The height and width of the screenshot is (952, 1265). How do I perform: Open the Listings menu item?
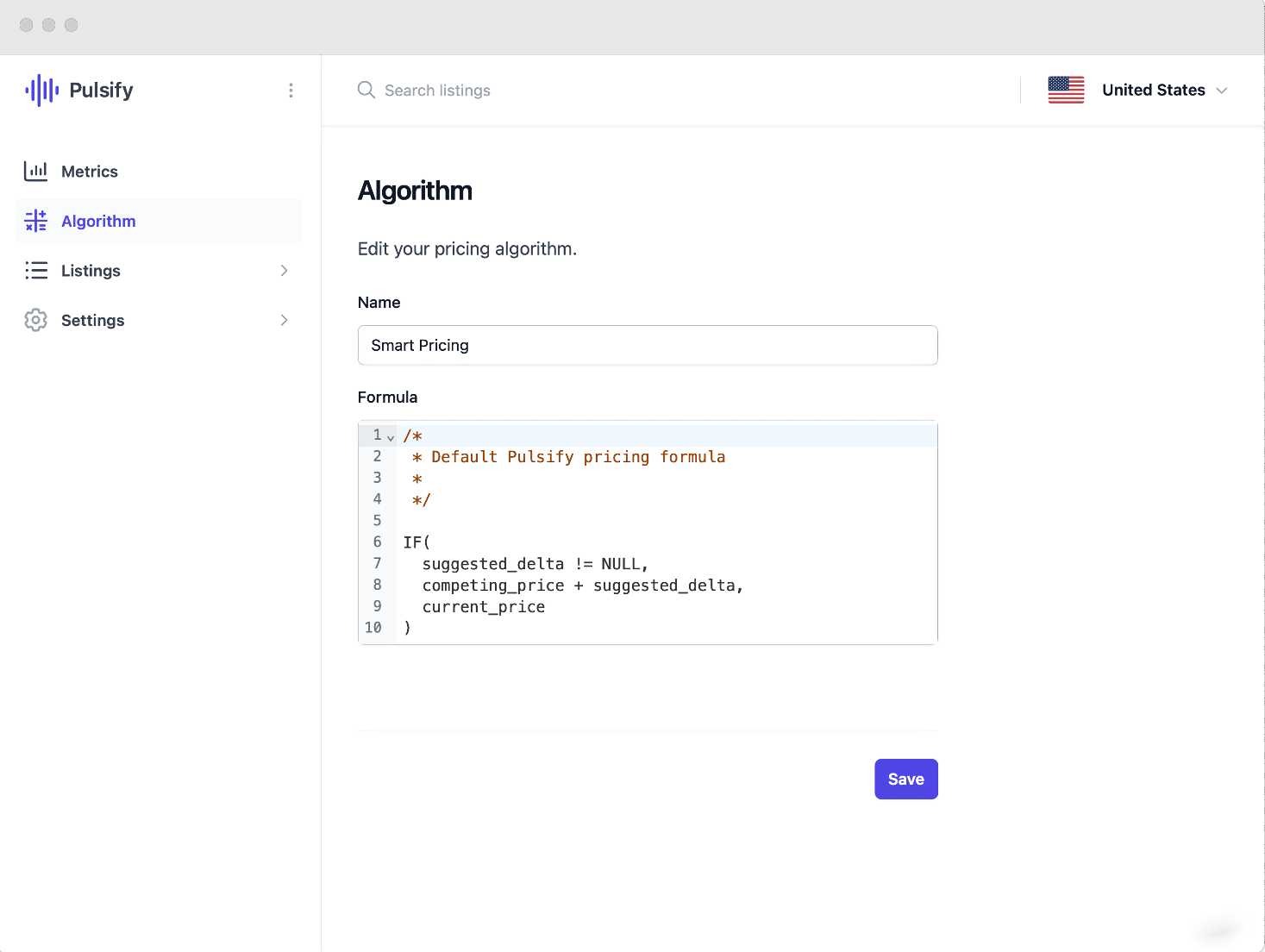[159, 271]
